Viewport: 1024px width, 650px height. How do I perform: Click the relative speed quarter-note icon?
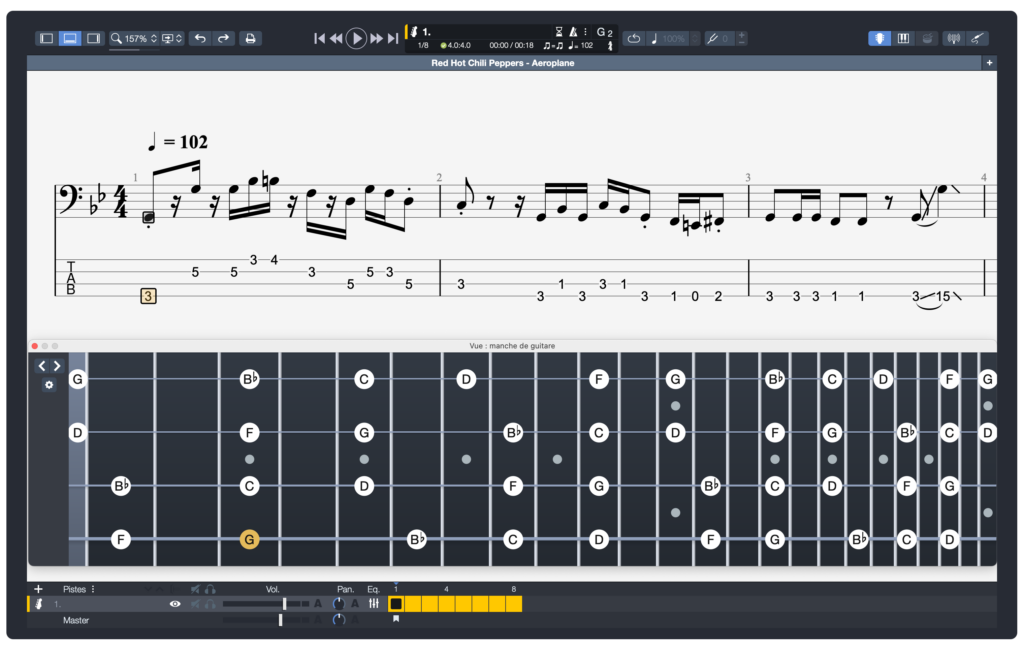tap(654, 39)
